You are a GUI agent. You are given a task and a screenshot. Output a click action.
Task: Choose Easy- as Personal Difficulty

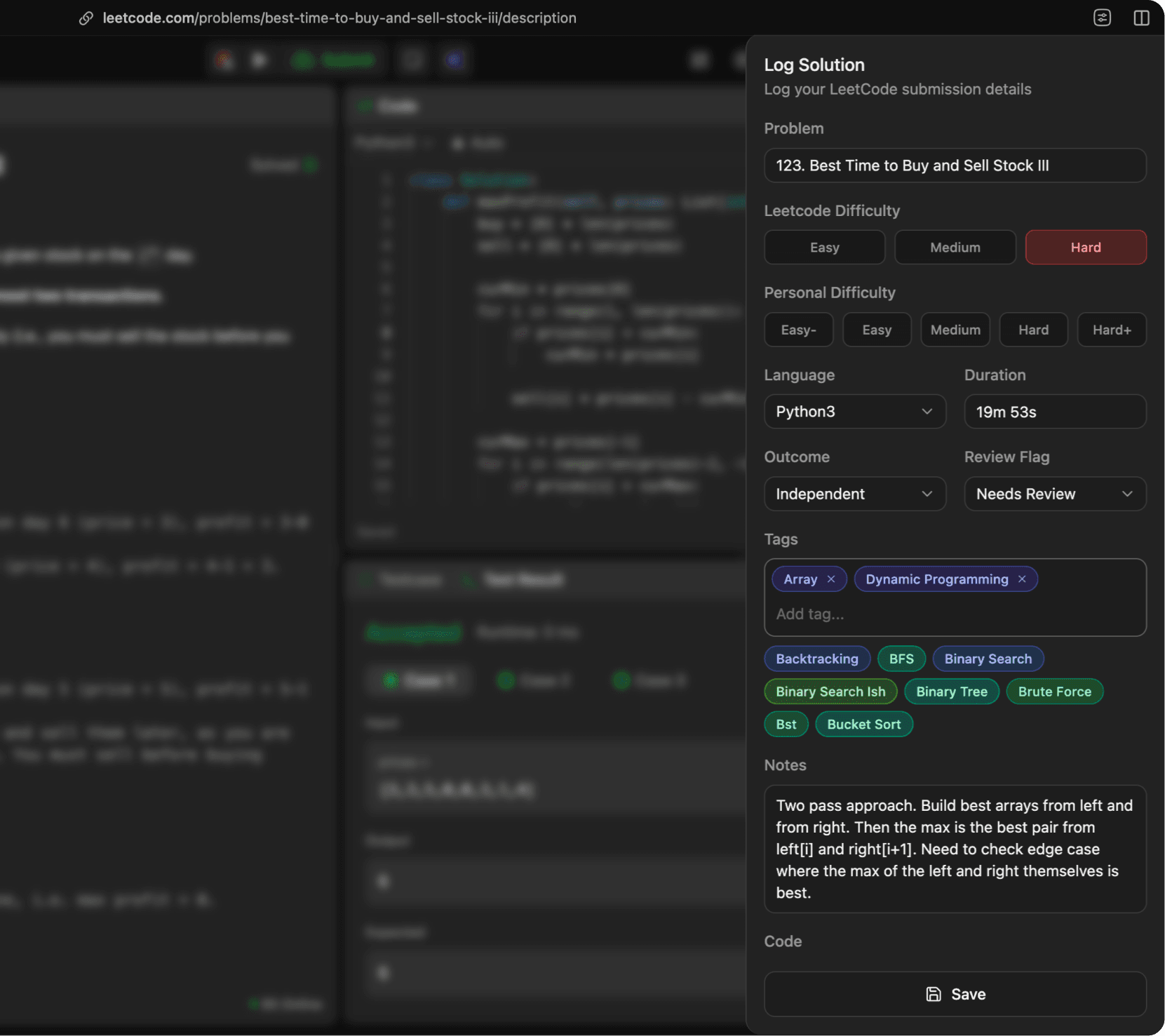(799, 330)
